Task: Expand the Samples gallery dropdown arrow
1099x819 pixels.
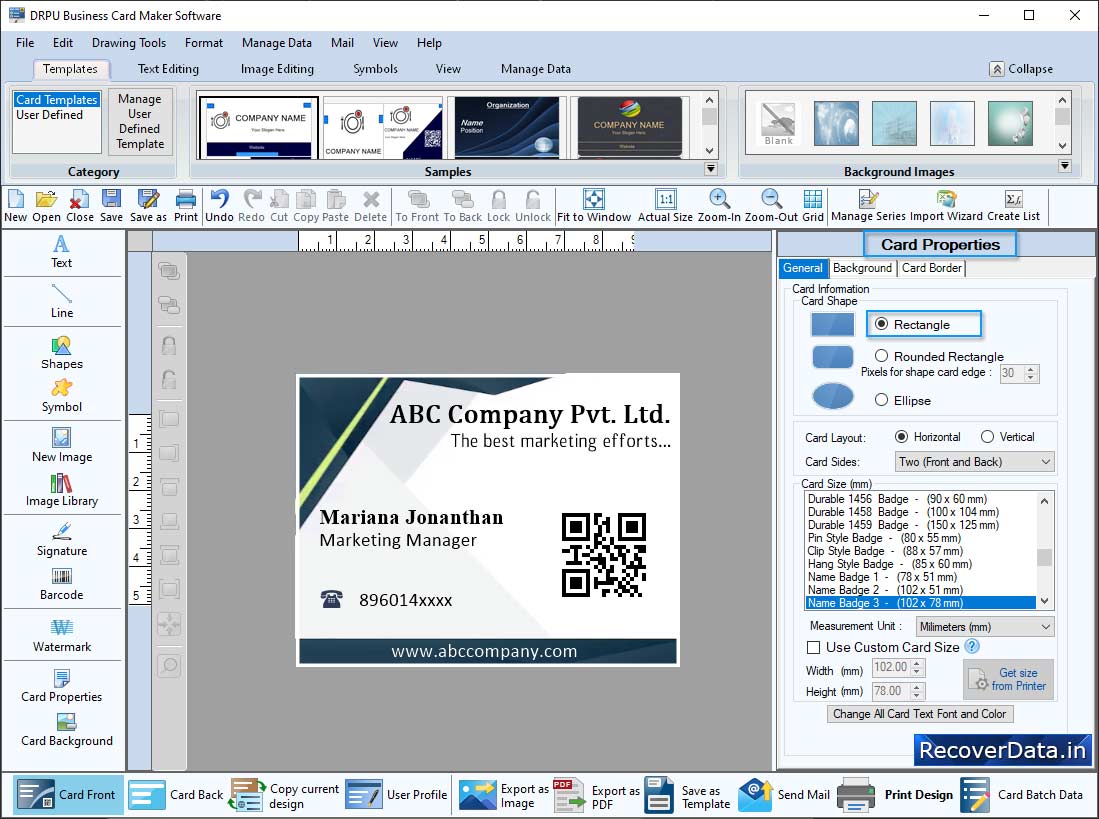Action: tap(711, 169)
